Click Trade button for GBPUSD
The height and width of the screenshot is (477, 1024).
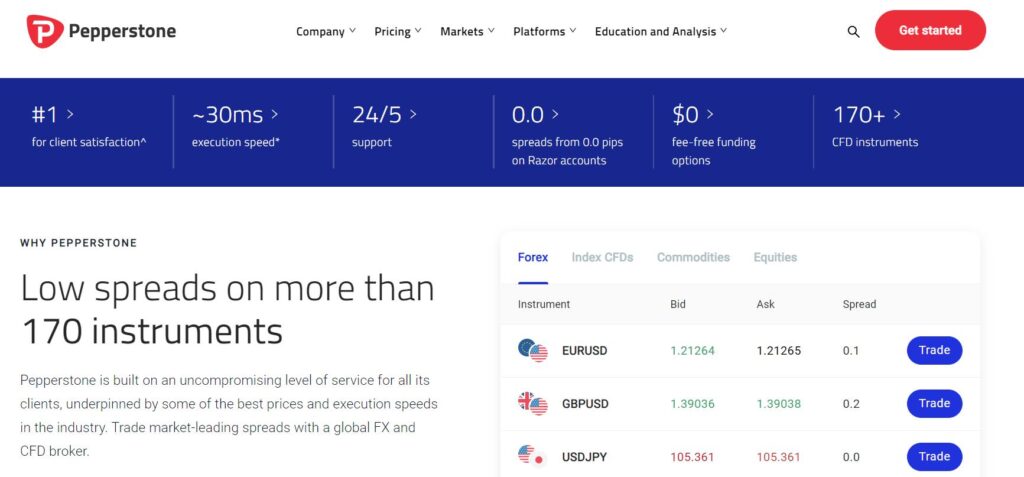click(x=934, y=403)
